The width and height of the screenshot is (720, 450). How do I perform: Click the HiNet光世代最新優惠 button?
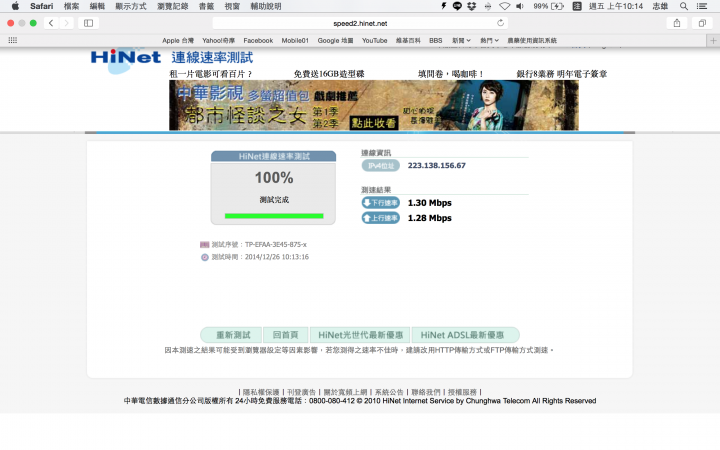click(360, 335)
